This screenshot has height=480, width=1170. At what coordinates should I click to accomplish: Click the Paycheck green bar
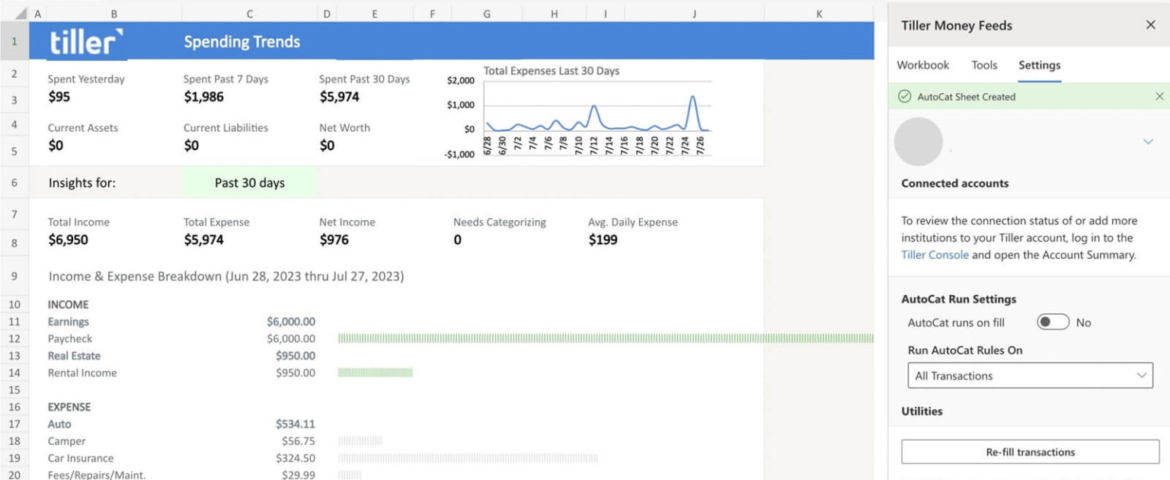pos(605,338)
